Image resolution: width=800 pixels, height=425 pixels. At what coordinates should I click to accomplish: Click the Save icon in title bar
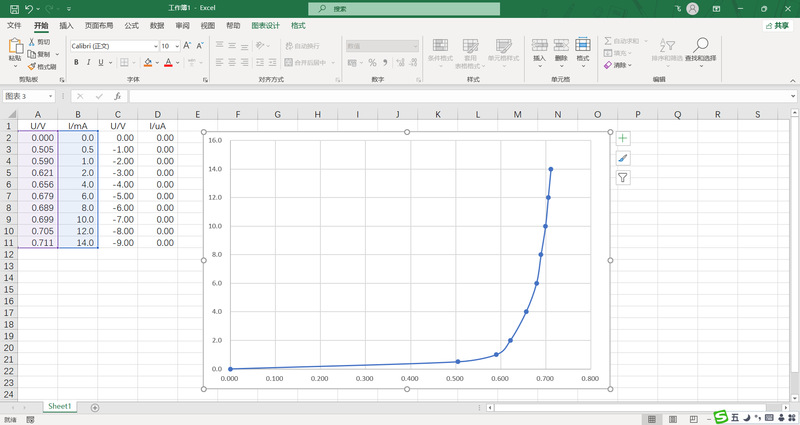point(14,9)
